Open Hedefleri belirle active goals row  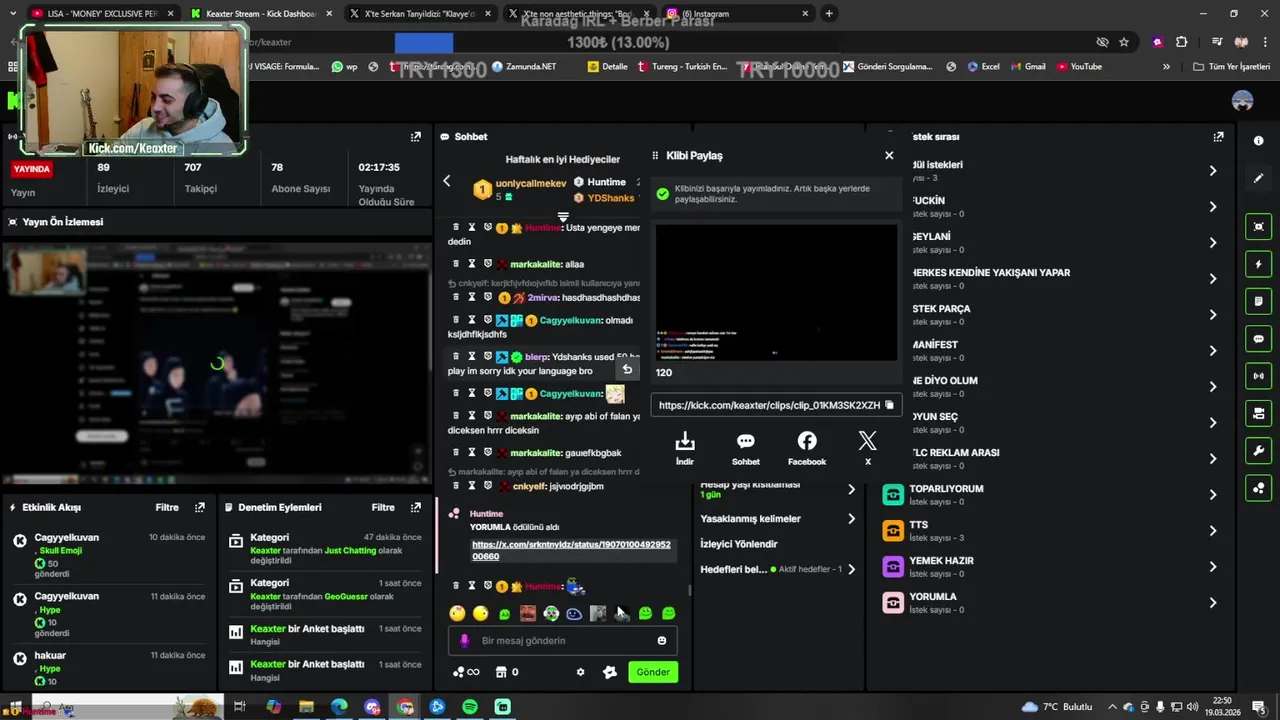click(x=778, y=569)
